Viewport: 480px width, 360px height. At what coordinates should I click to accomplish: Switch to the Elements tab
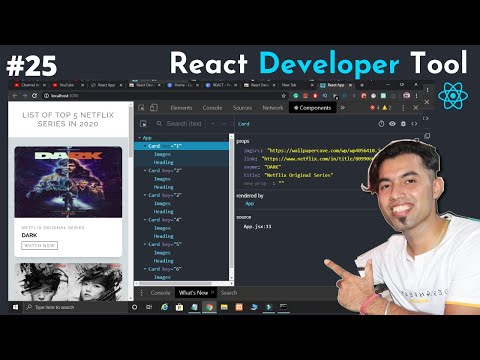[x=181, y=108]
